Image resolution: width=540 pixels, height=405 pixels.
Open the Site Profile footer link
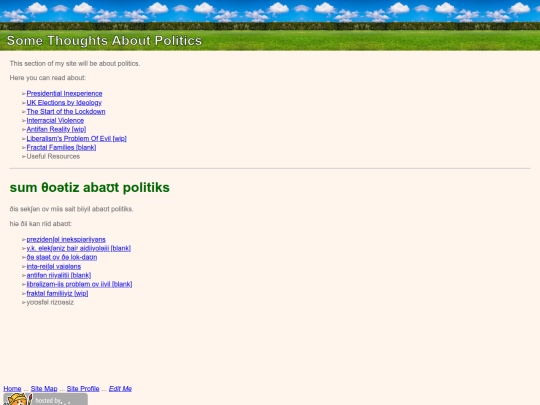[x=83, y=388]
